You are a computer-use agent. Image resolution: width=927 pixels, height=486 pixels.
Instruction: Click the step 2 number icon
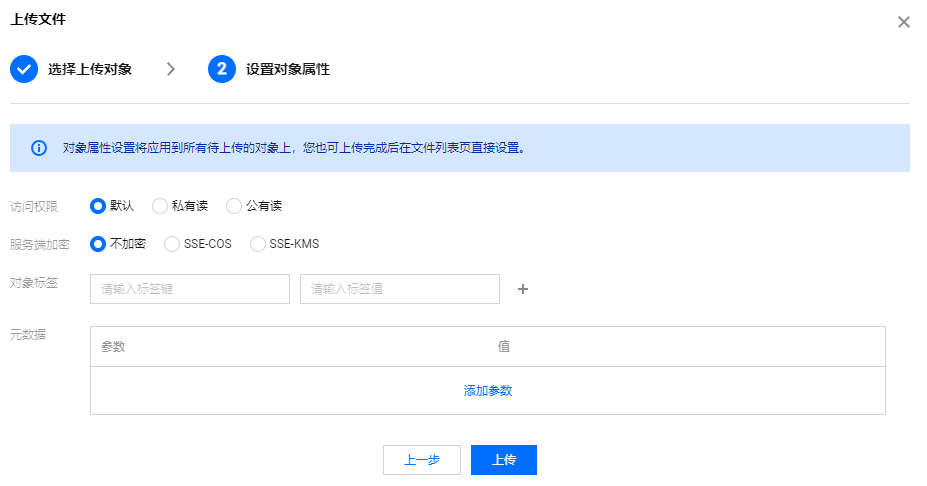[x=222, y=69]
